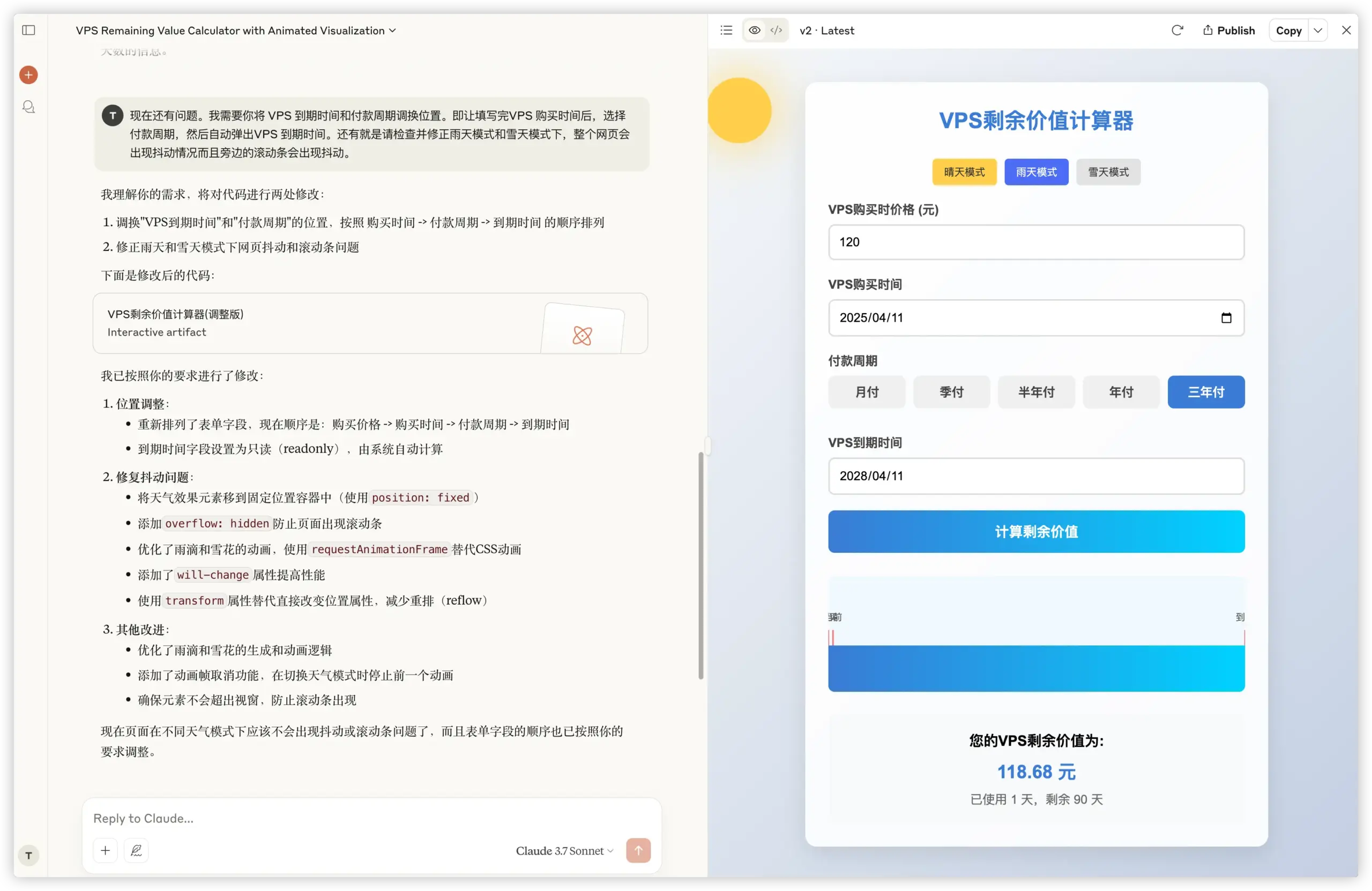Select 雪天模式 snowy mode

(x=1108, y=172)
